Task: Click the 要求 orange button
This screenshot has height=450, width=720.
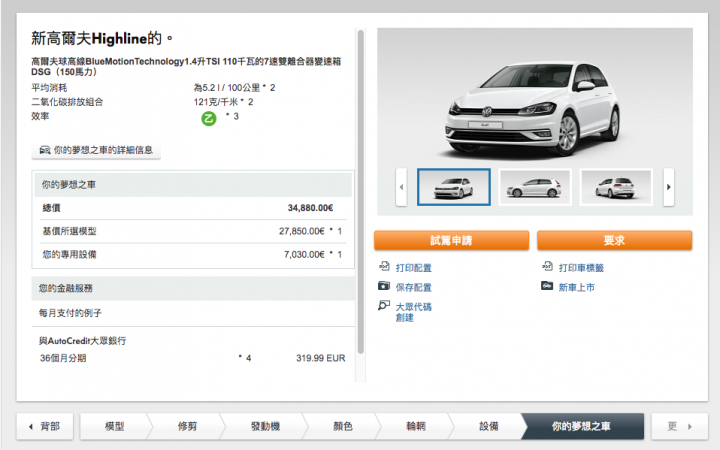Action: click(x=614, y=240)
